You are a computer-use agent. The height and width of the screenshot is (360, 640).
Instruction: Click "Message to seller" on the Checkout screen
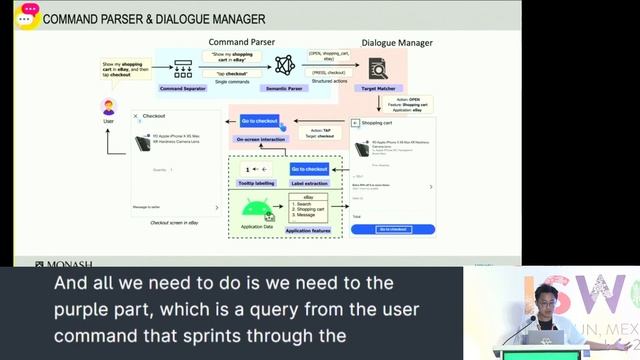tap(146, 207)
